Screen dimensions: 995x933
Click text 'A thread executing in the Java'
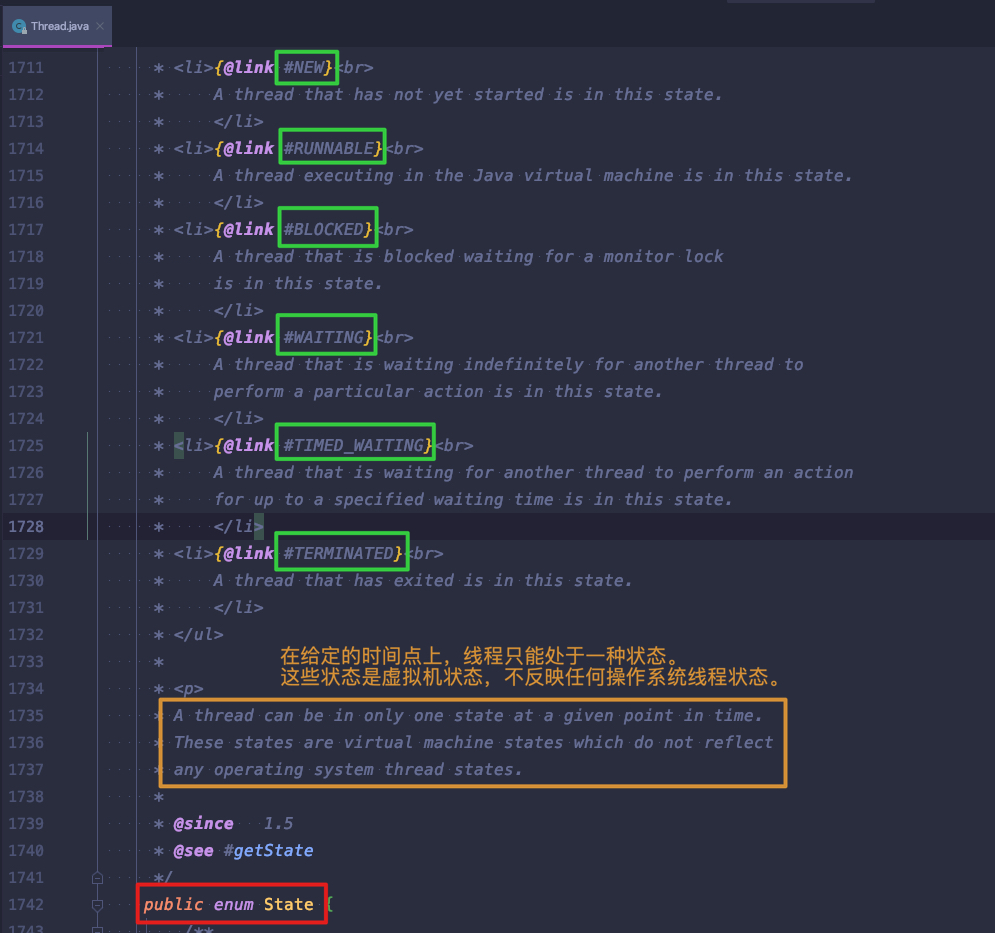(x=363, y=175)
